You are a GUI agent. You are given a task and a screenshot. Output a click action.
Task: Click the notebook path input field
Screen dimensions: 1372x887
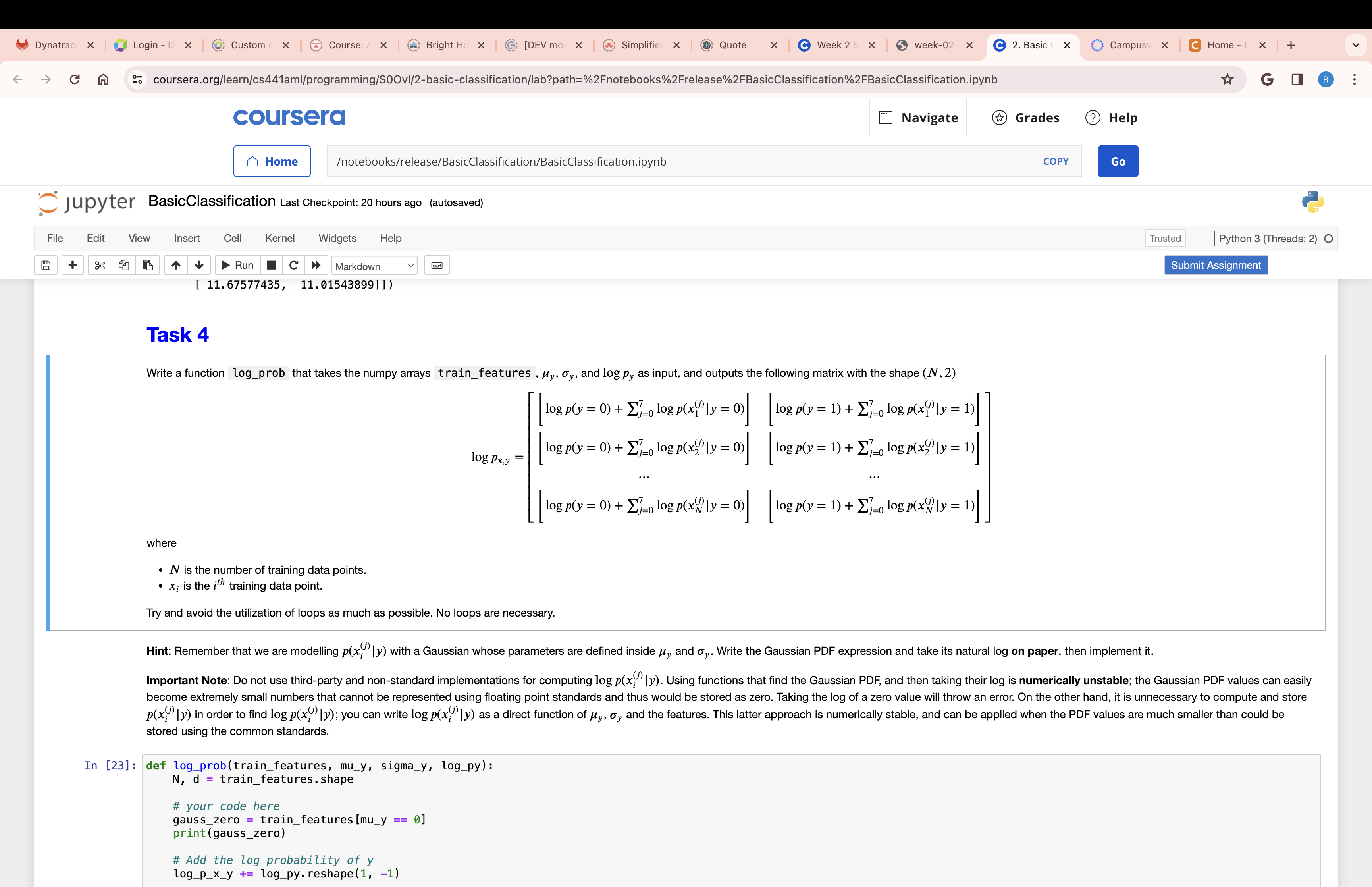click(679, 161)
